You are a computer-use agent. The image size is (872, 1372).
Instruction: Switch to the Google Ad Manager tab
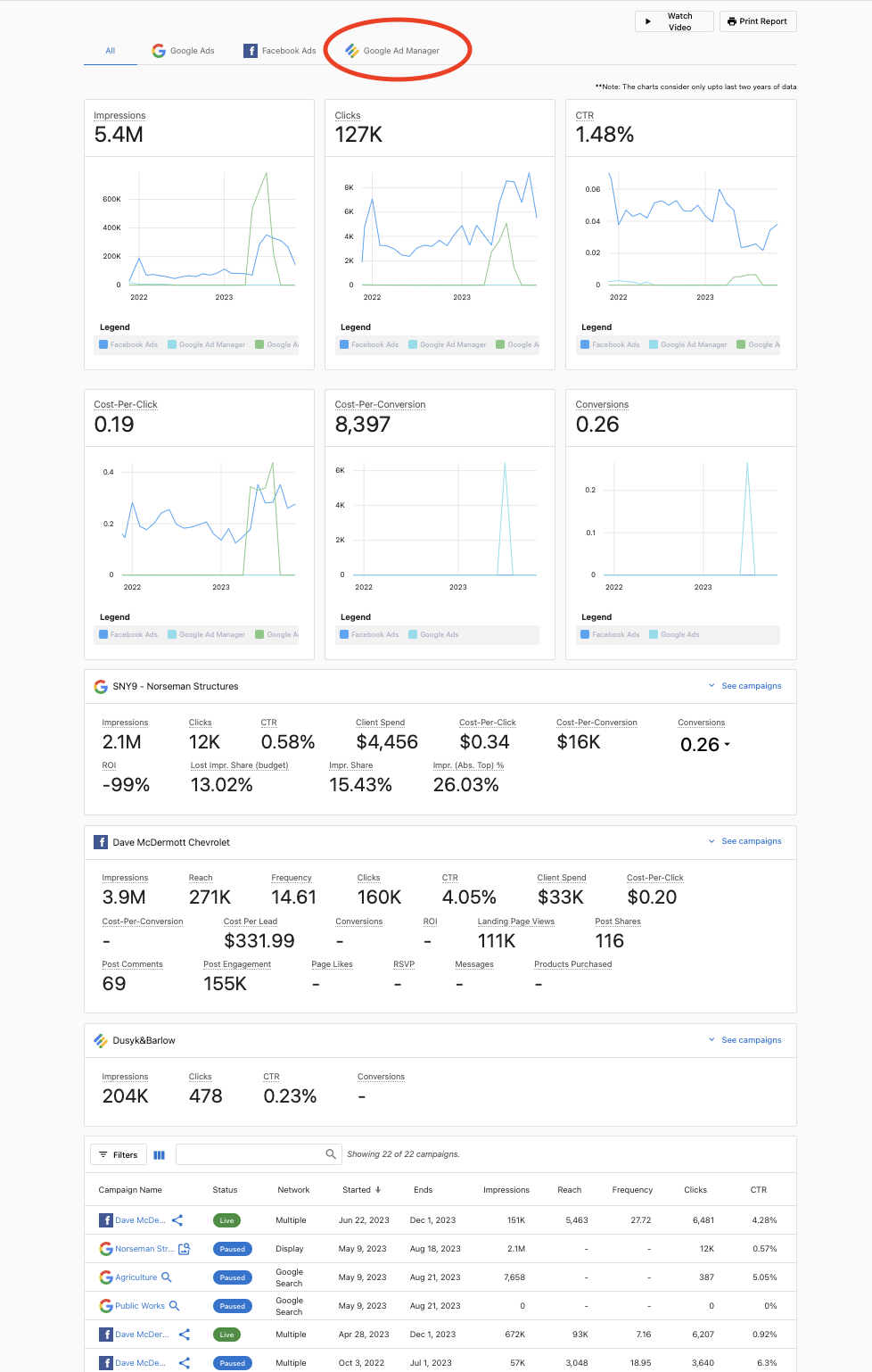click(x=399, y=51)
